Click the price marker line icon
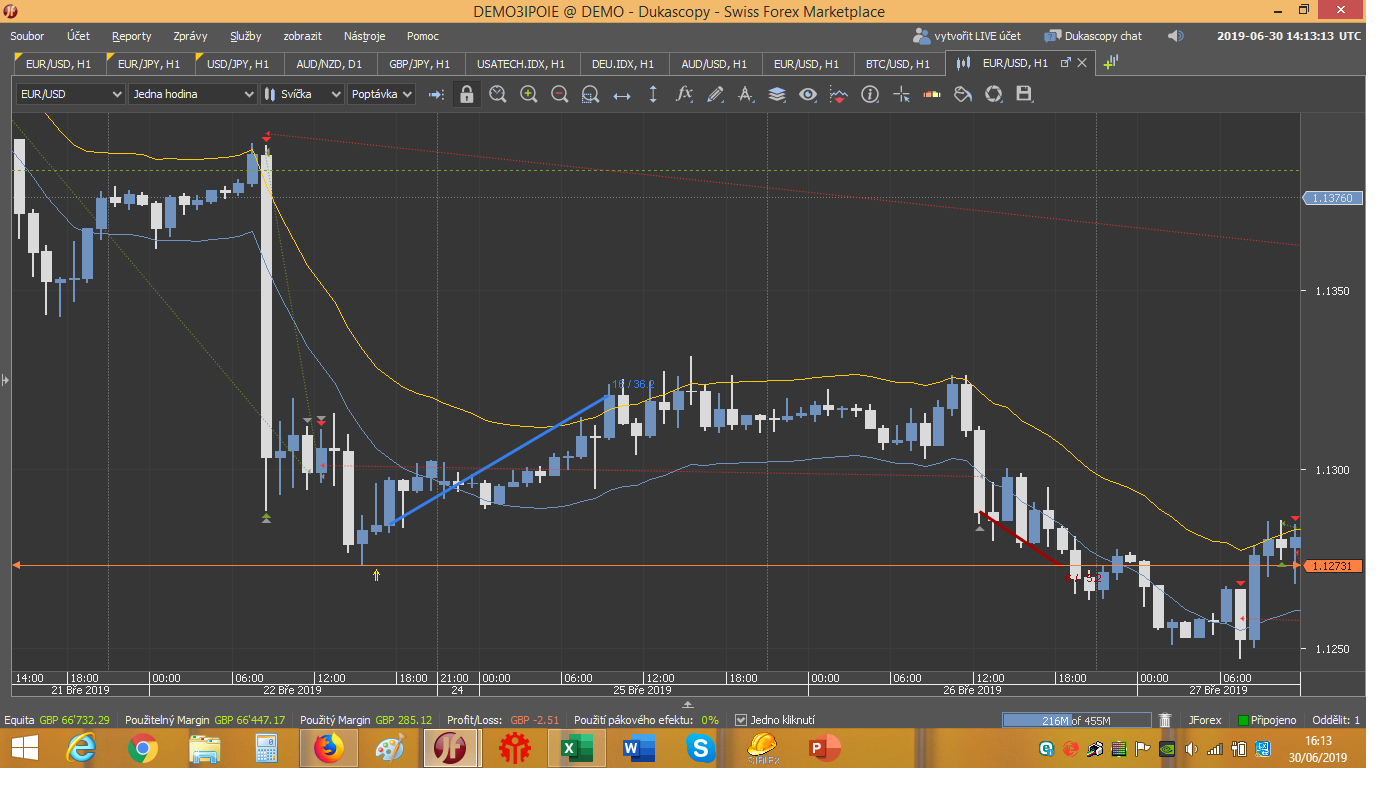The width and height of the screenshot is (1399, 794). pyautogui.click(x=839, y=94)
